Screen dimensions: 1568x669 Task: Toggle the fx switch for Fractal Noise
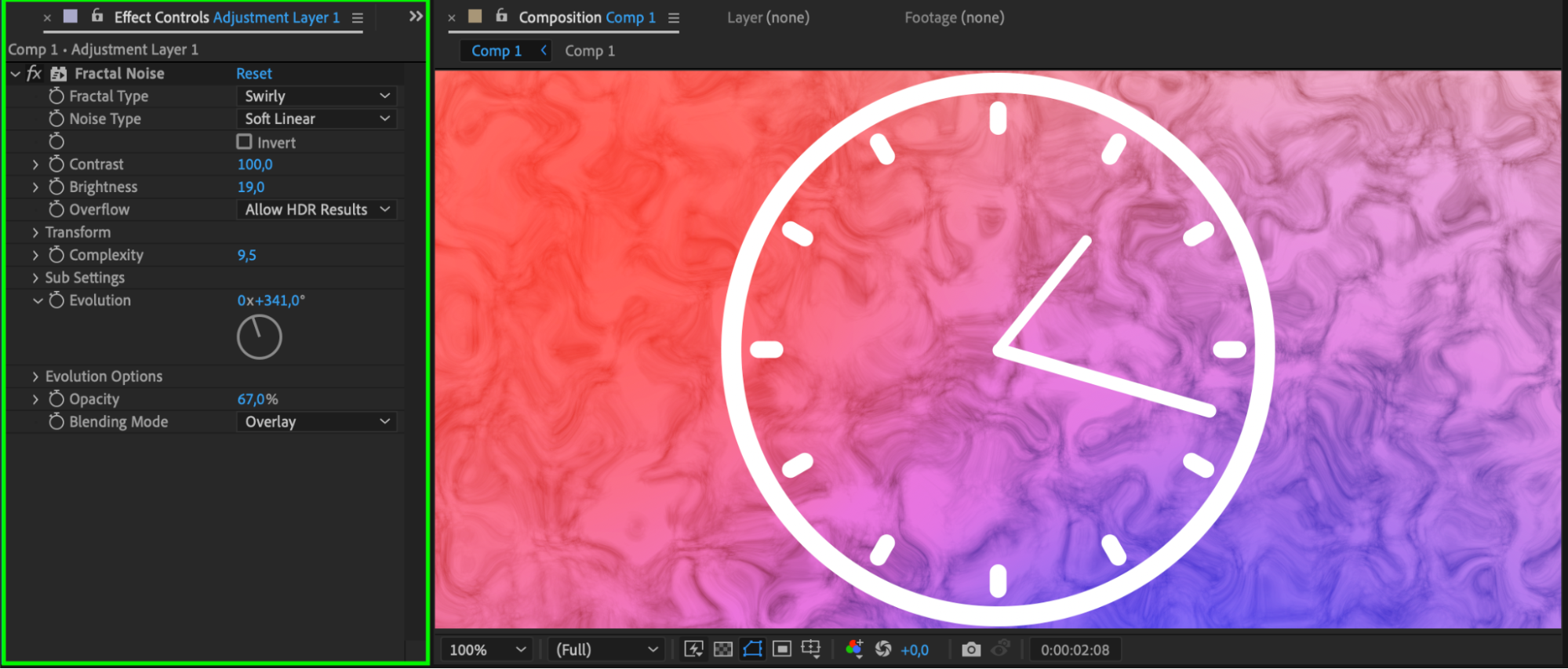coord(34,74)
